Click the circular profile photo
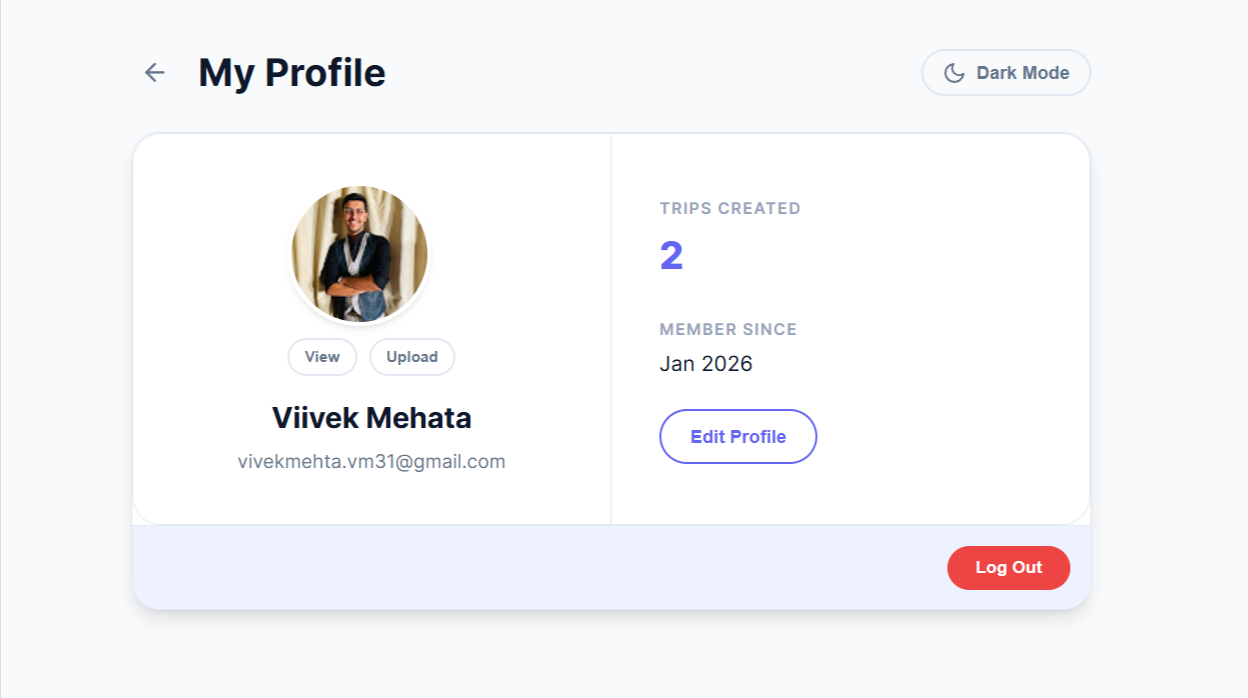Screen dimensions: 1248x698 pyautogui.click(x=359, y=254)
